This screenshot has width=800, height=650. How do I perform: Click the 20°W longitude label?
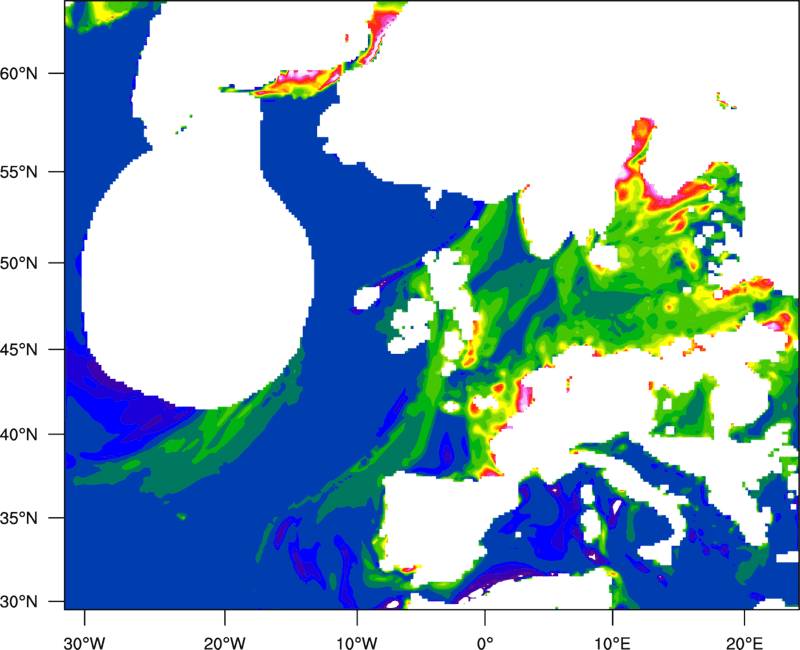[x=224, y=643]
